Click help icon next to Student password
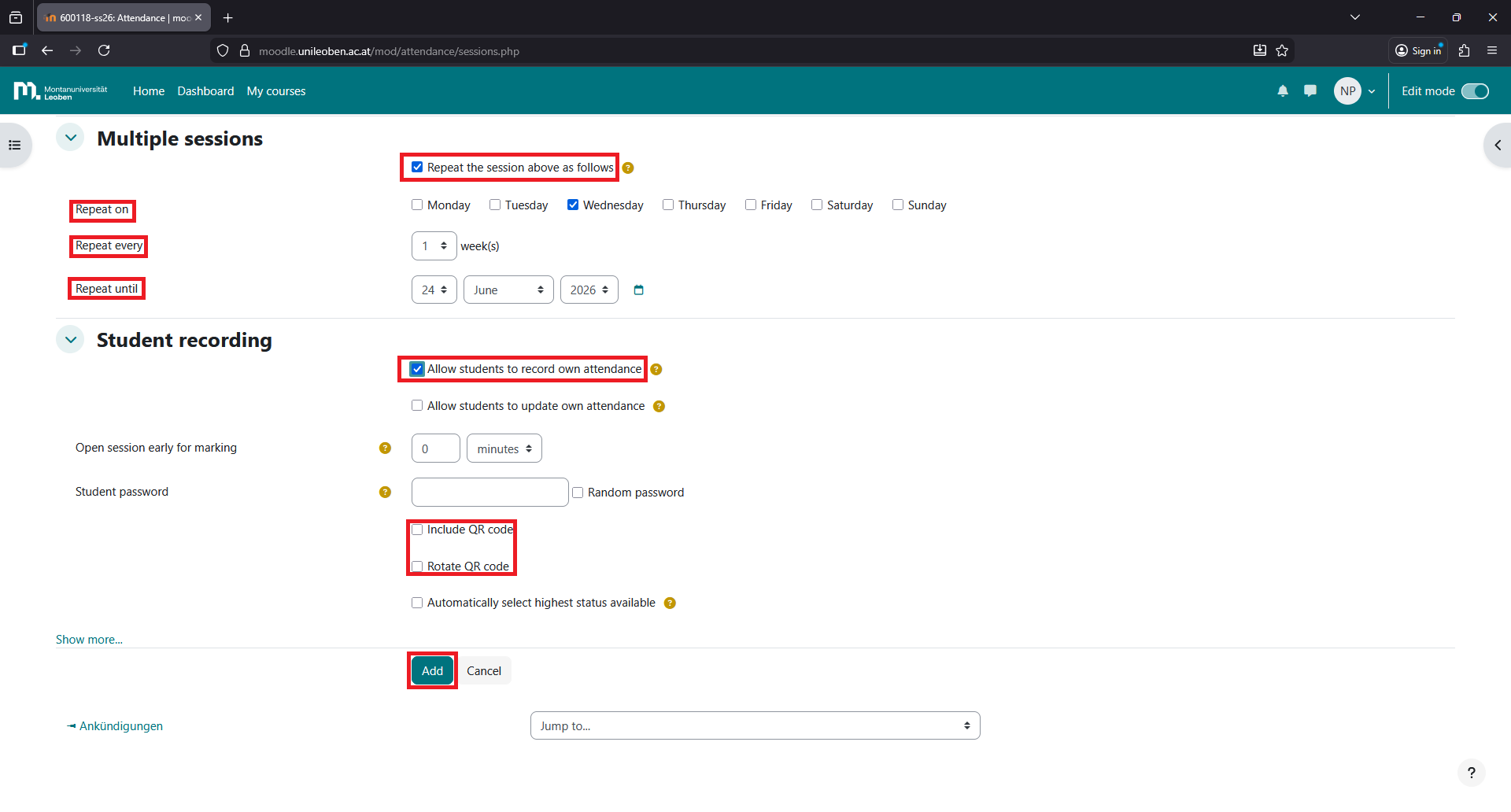The height and width of the screenshot is (812, 1511). pyautogui.click(x=385, y=493)
